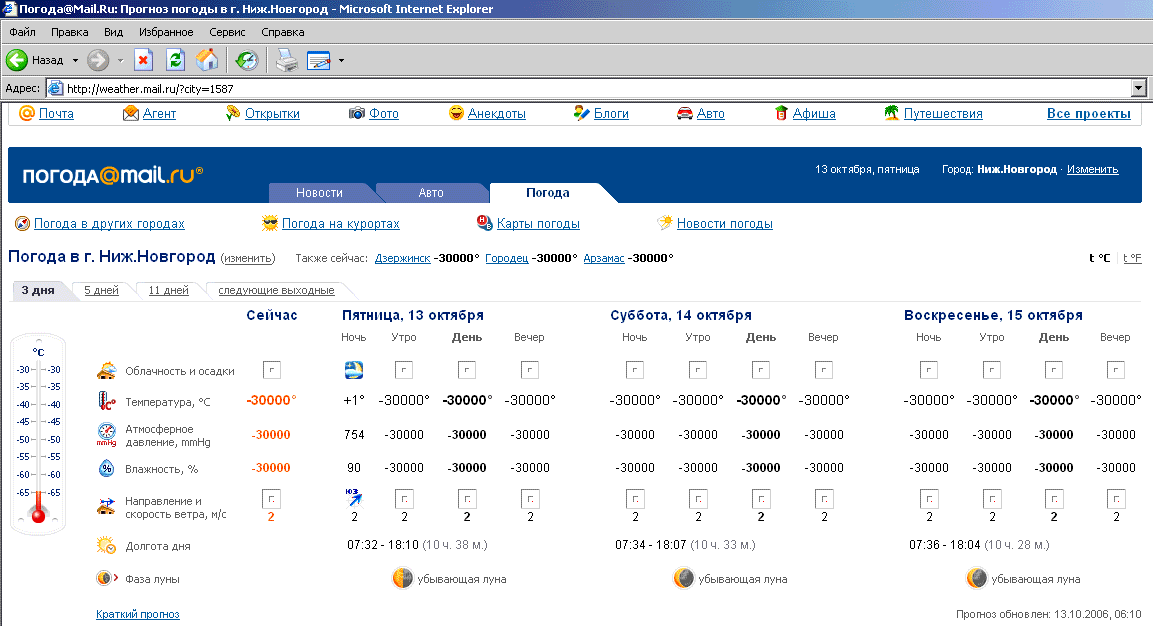Viewport: 1153px width, 626px height.
Task: Expand the address bar dropdown
Action: coord(1138,88)
